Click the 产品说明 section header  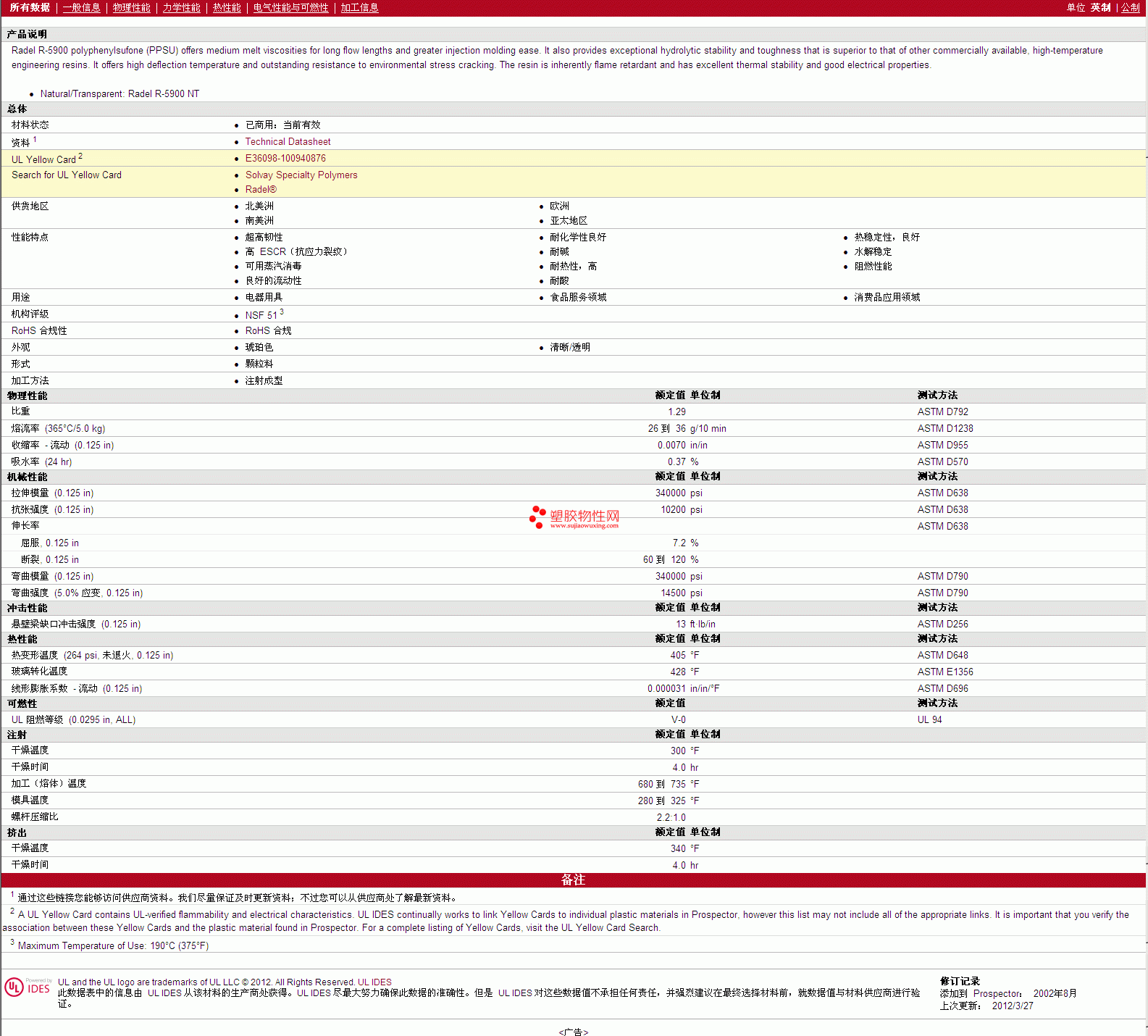click(x=27, y=35)
